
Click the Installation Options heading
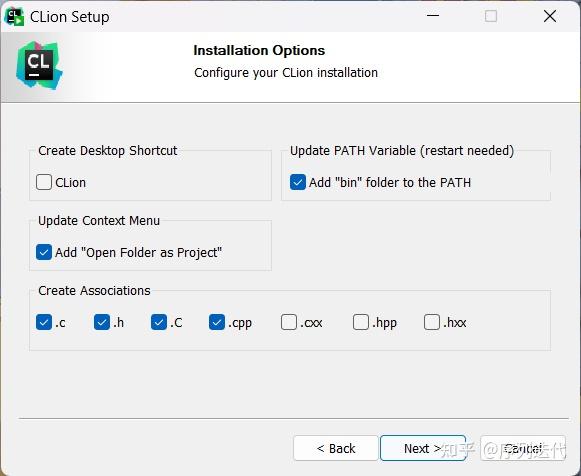tap(259, 50)
